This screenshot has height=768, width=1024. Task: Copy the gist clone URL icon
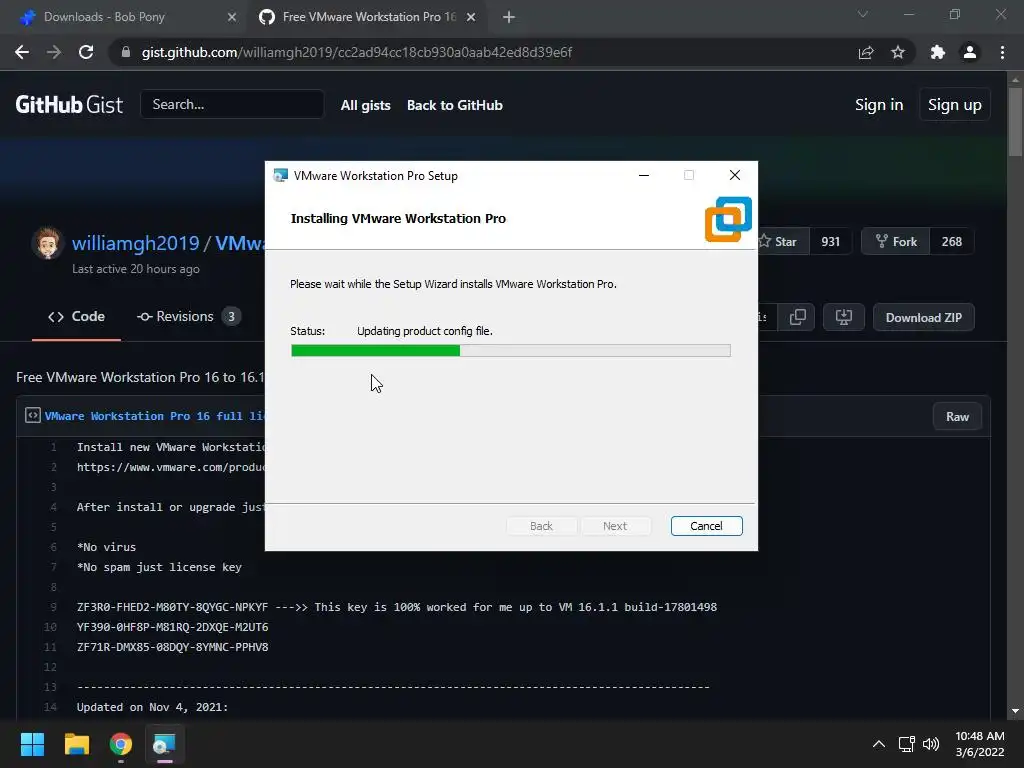(x=797, y=317)
